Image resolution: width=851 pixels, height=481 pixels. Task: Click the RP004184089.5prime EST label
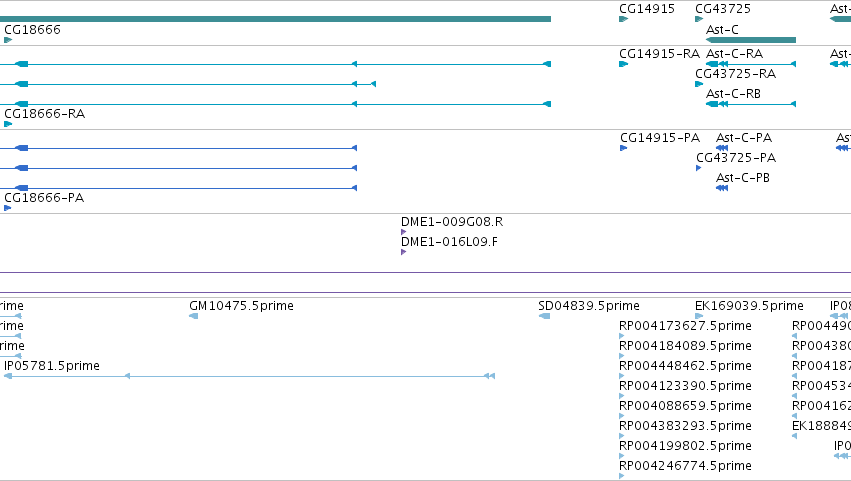pos(685,346)
